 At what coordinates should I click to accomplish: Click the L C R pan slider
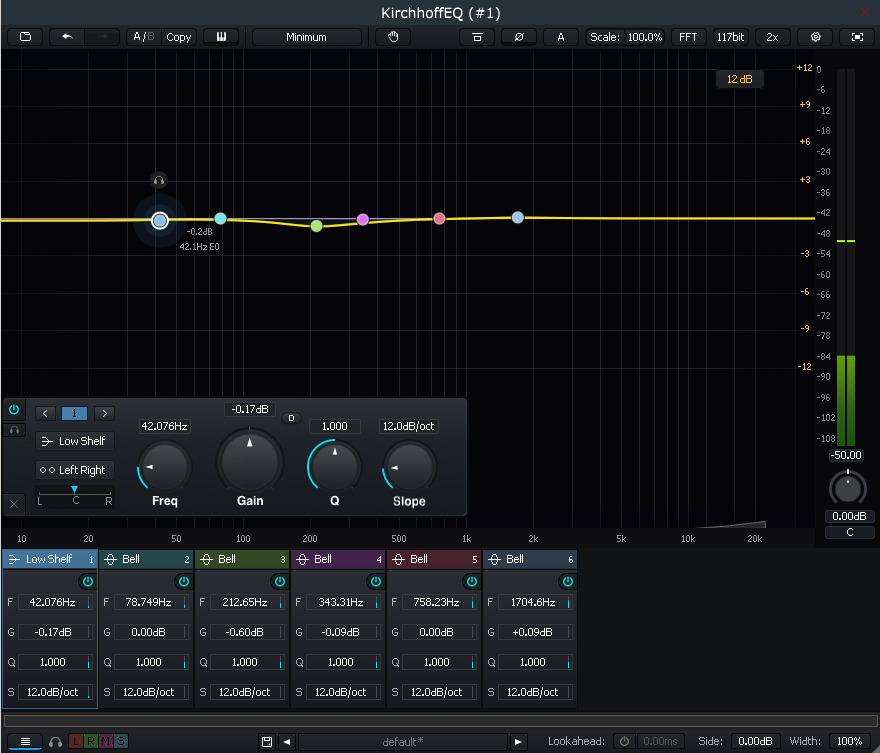[75, 496]
